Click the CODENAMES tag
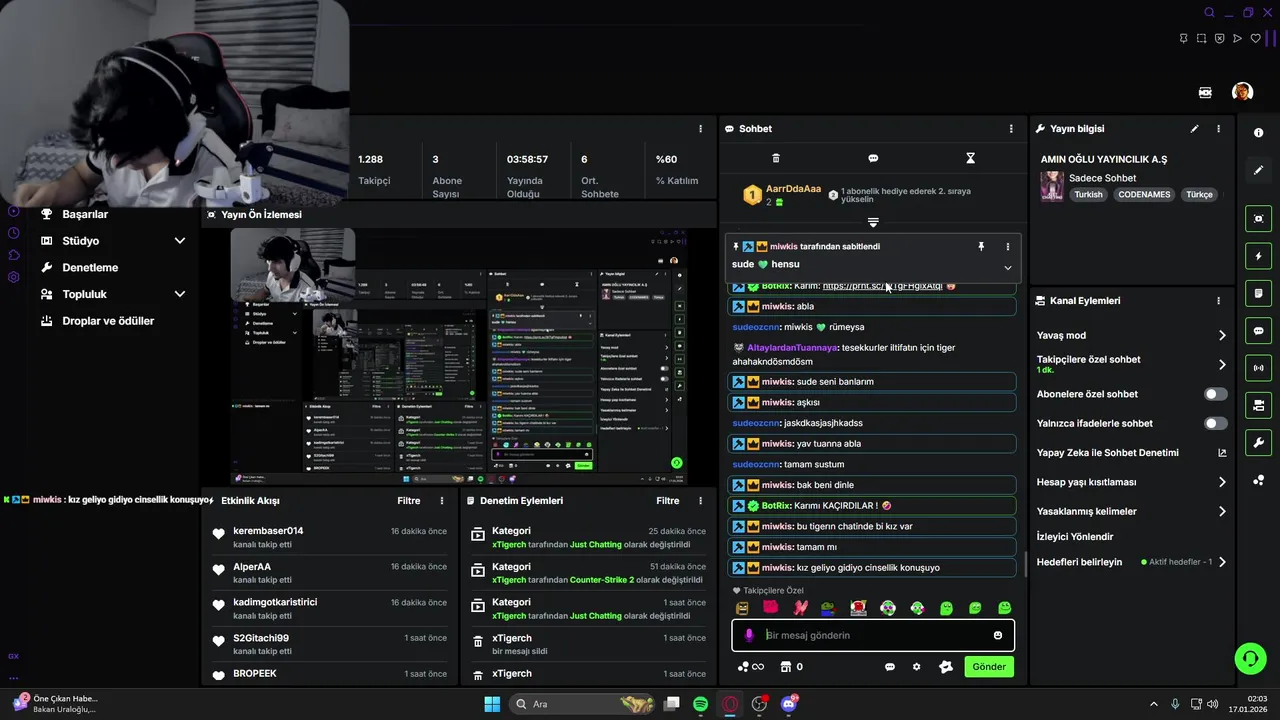Viewport: 1280px width, 720px height. point(1144,195)
